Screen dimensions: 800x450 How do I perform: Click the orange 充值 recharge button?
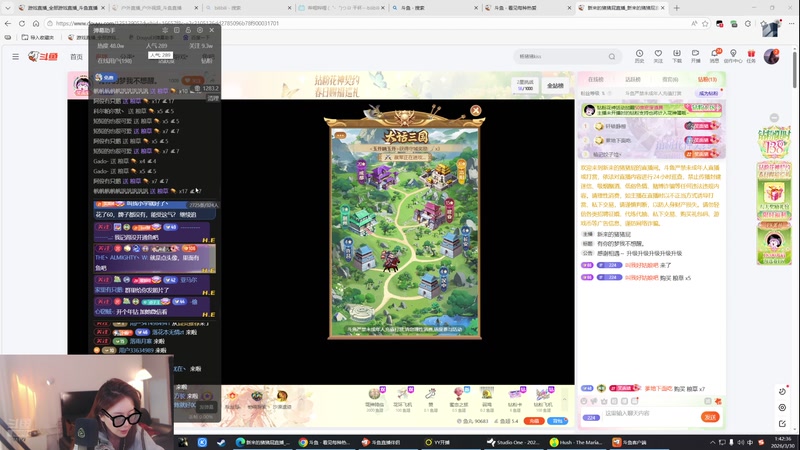[x=534, y=421]
